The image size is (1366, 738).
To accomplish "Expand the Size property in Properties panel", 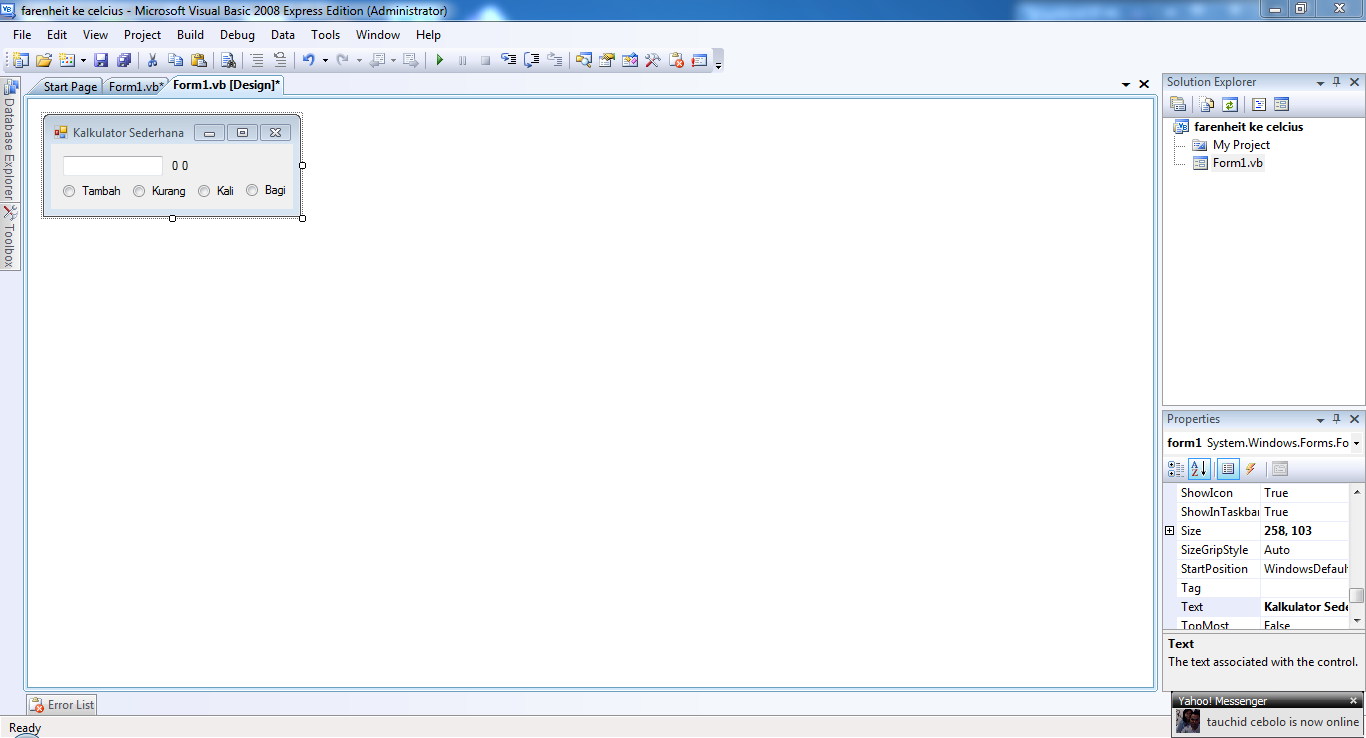I will click(1170, 530).
